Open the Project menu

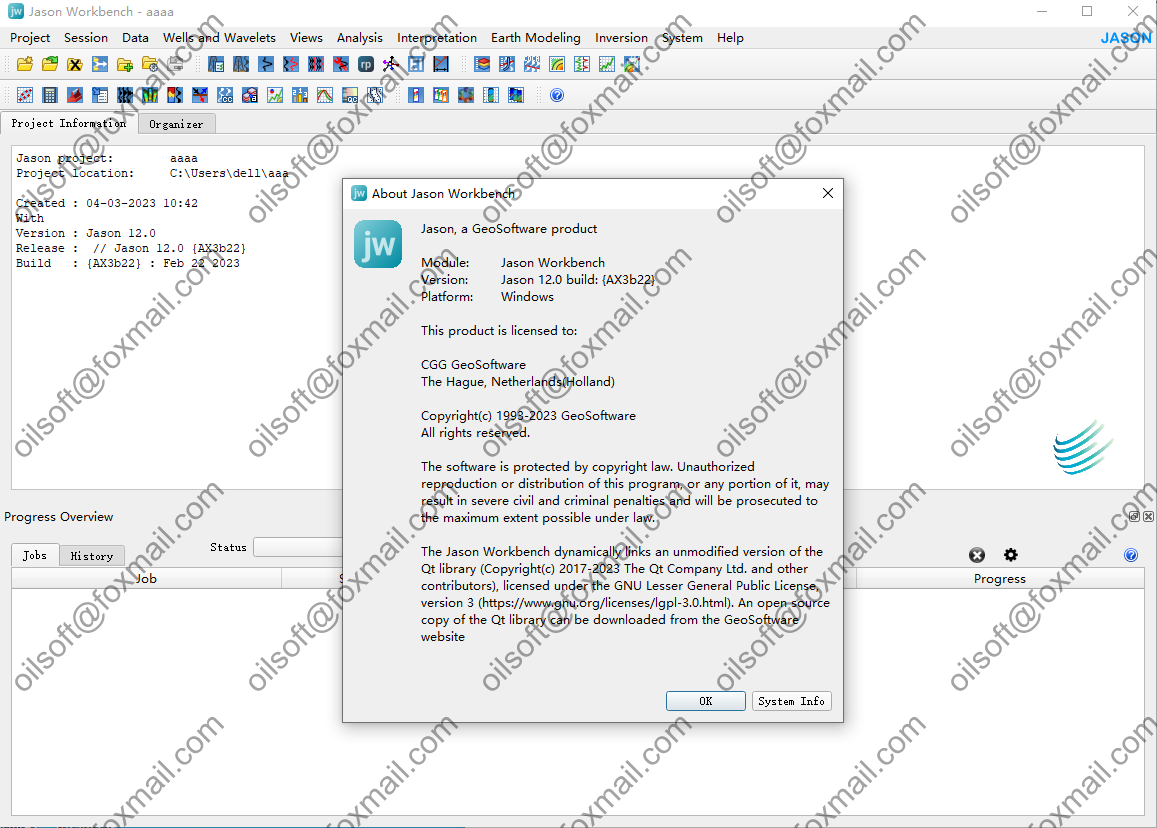tap(30, 38)
